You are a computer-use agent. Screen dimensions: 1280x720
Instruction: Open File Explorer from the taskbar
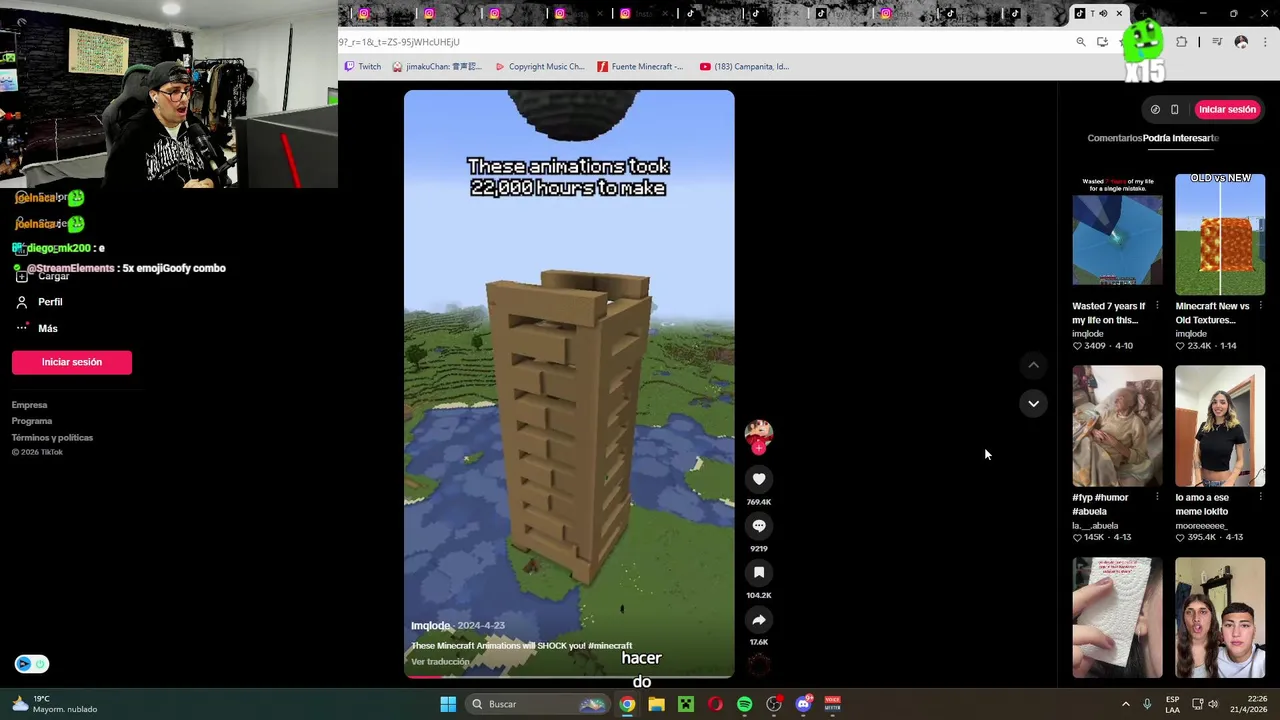(656, 704)
